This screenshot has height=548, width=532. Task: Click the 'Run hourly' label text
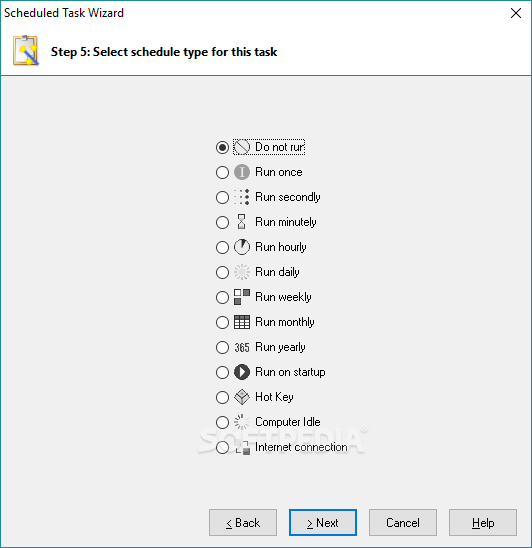[281, 247]
